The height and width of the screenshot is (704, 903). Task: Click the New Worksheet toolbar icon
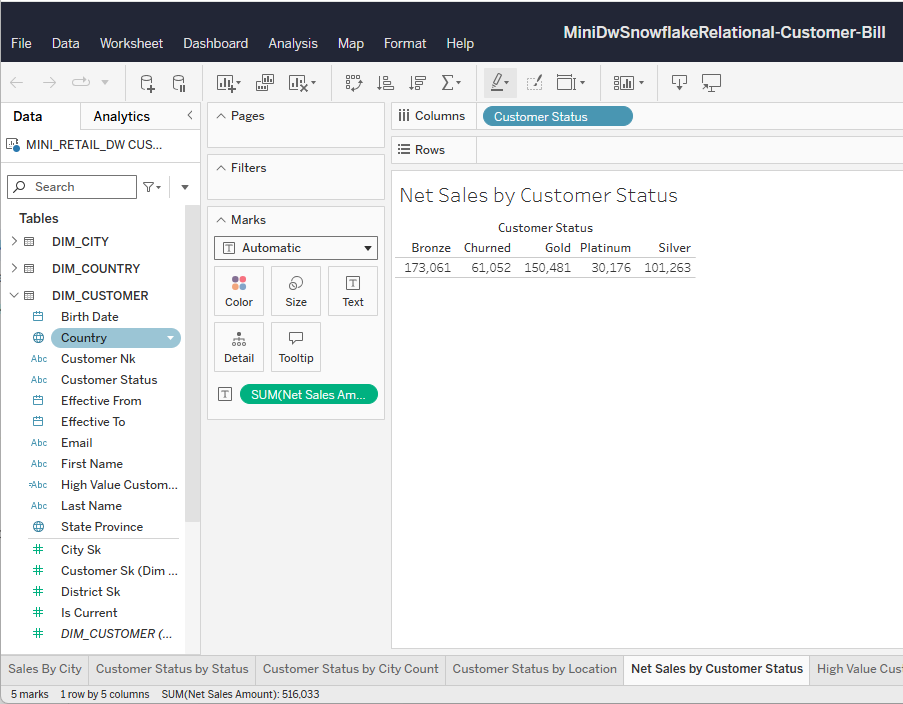[x=226, y=83]
